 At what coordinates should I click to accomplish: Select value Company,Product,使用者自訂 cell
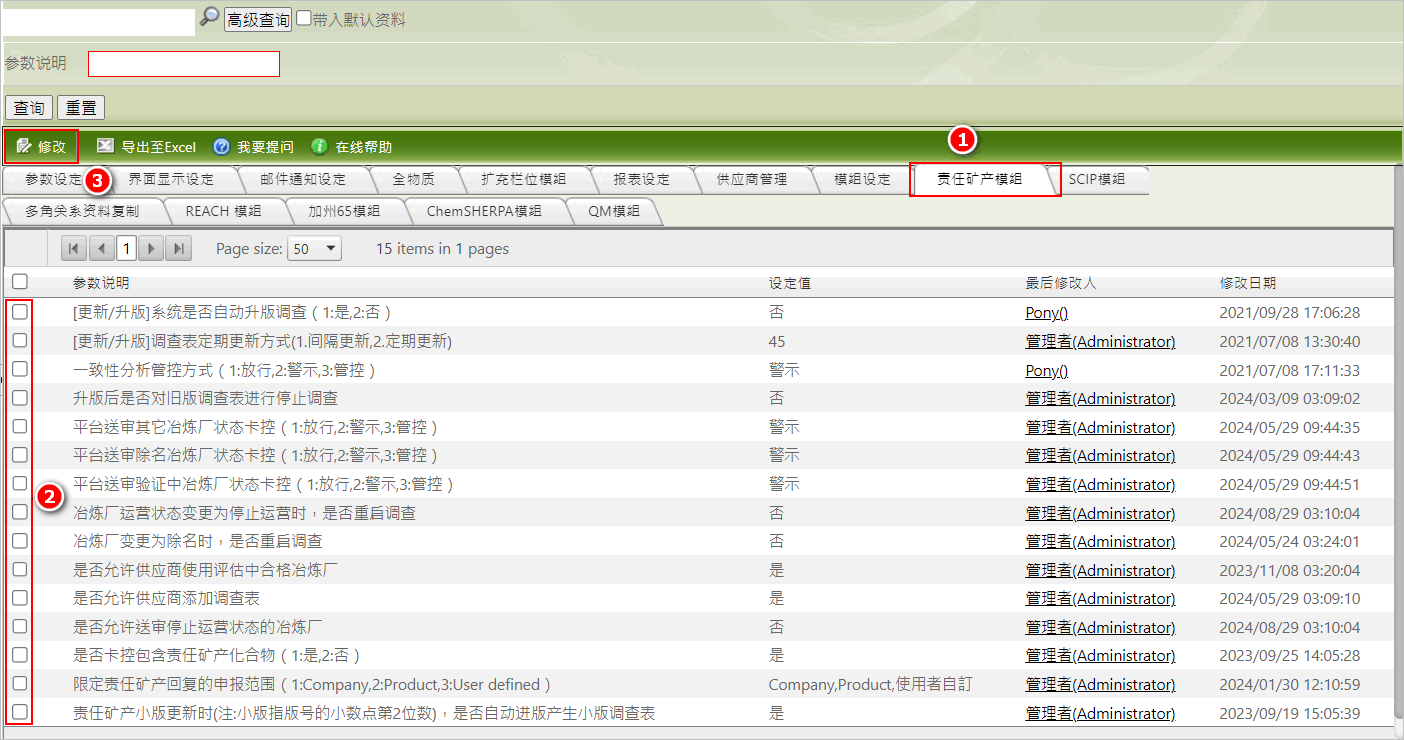pos(870,685)
